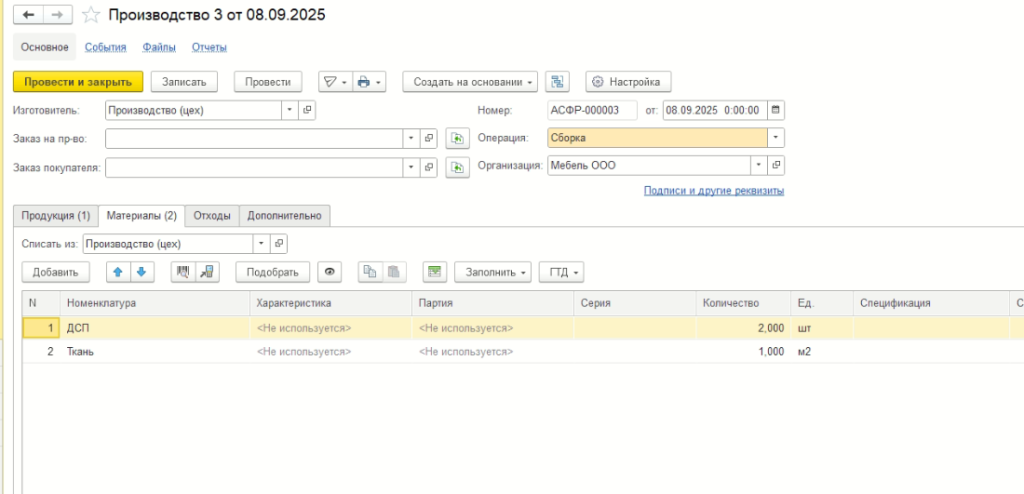Screen dimensions: 1024x494
Task: Open the printer print menu
Action: pos(370,82)
